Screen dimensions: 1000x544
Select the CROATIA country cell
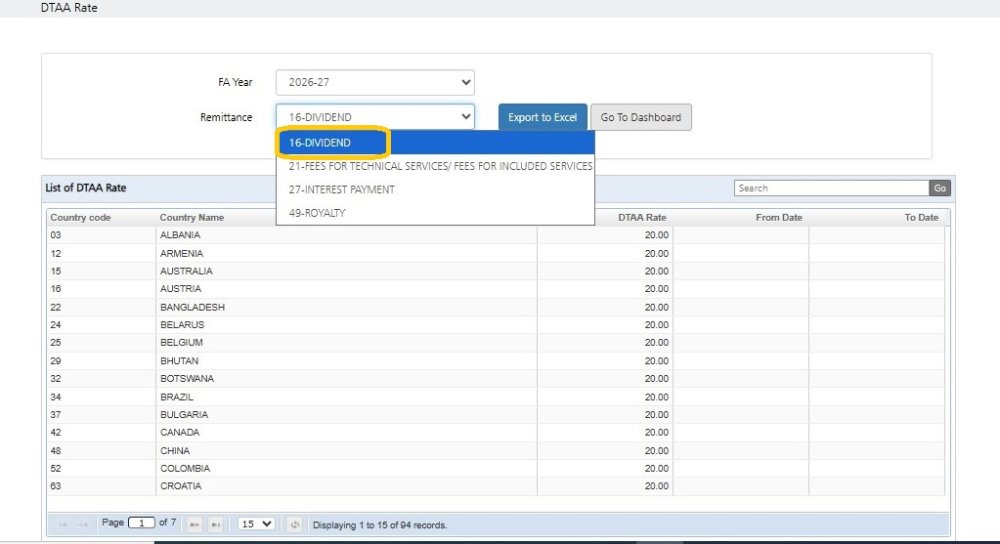click(346, 486)
